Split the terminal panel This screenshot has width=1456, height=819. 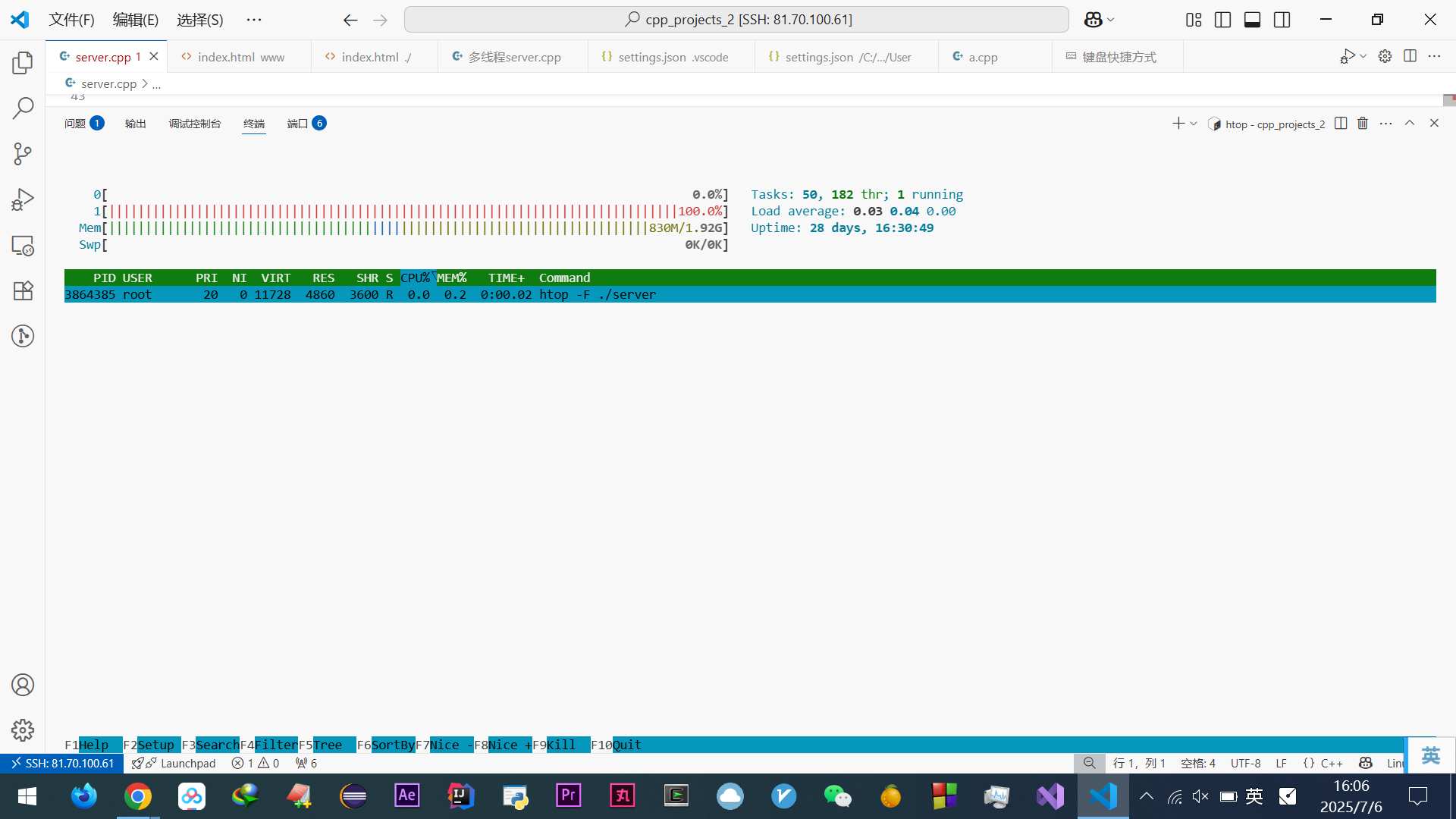point(1341,124)
